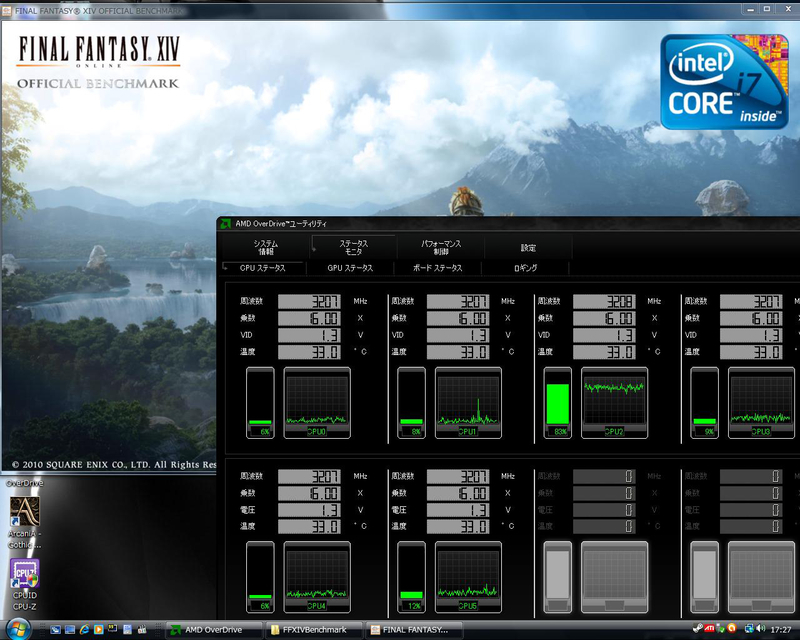Click the CPU0 VID value 1.3
Viewport: 800px width, 640px height.
[309, 335]
